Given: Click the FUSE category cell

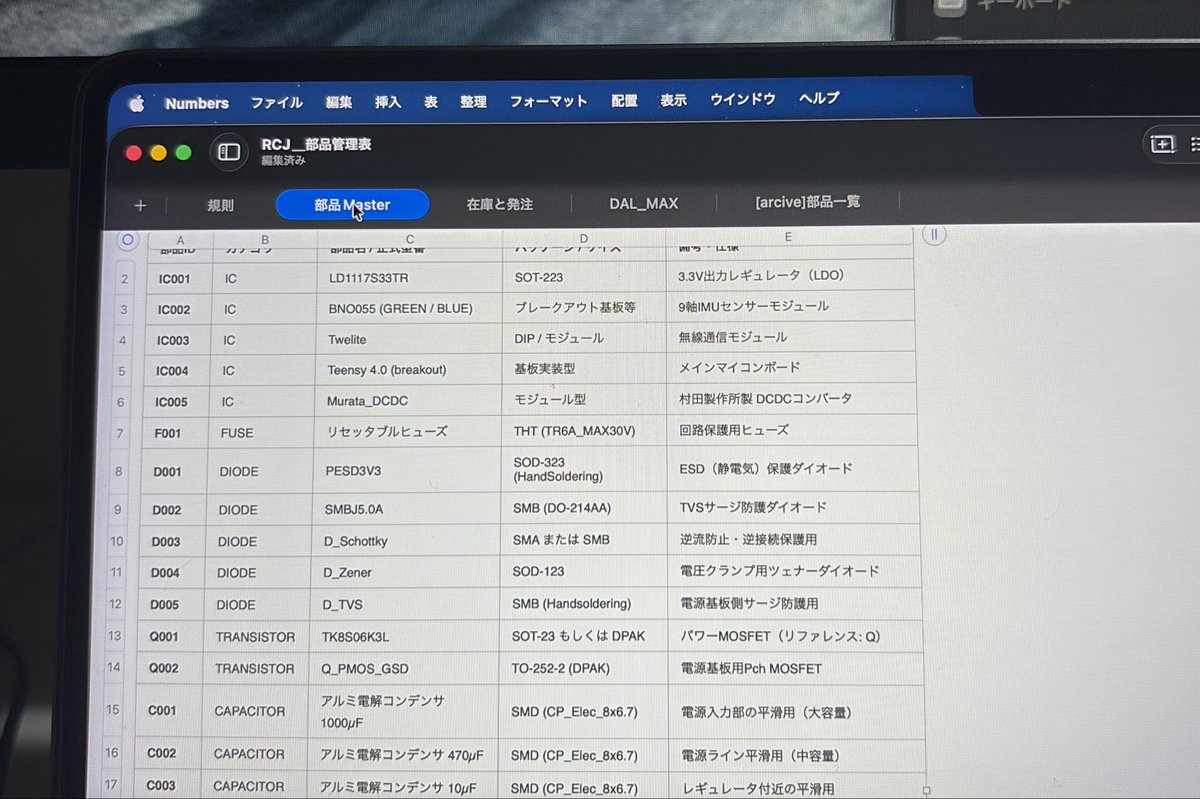Looking at the screenshot, I should 259,433.
